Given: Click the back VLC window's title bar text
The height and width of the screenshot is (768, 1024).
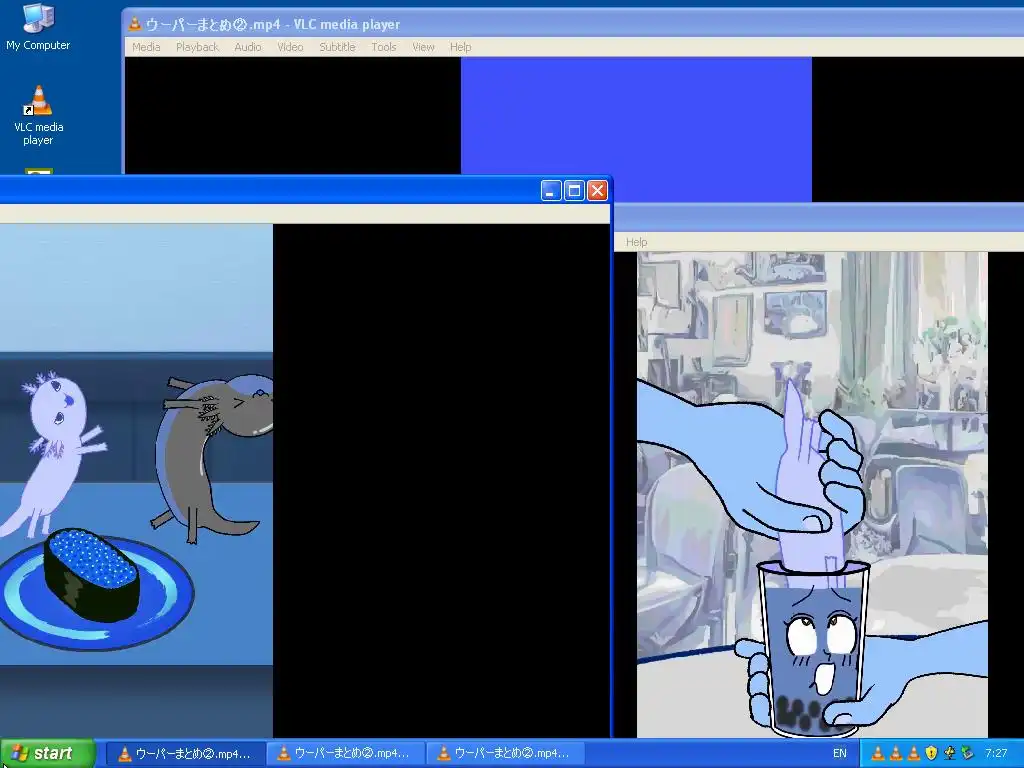Looking at the screenshot, I should (x=272, y=24).
